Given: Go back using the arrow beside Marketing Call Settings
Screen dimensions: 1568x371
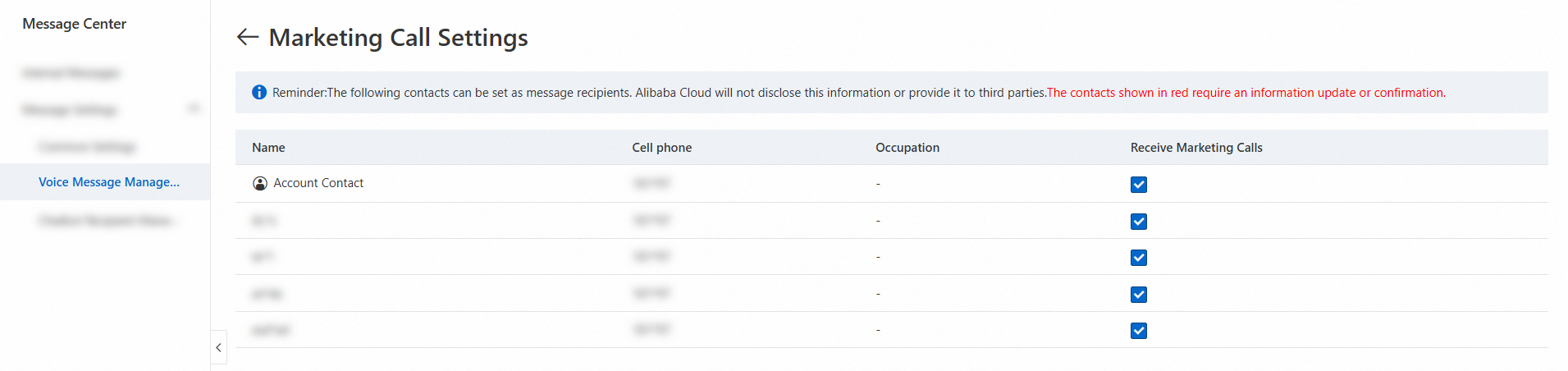Looking at the screenshot, I should 248,37.
